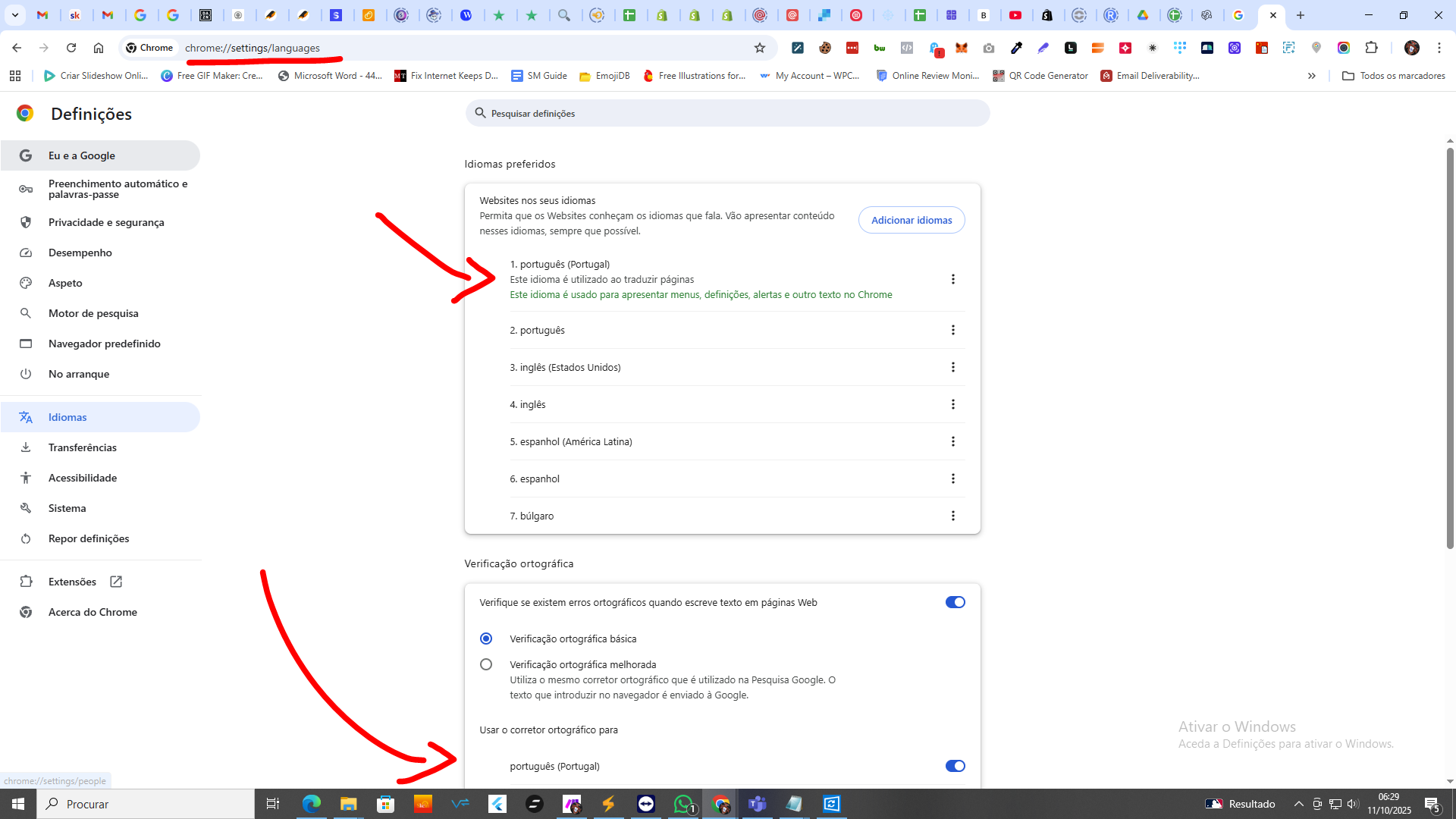Open the Extensions puzzle icon in toolbar
The image size is (1456, 819).
point(1371,48)
